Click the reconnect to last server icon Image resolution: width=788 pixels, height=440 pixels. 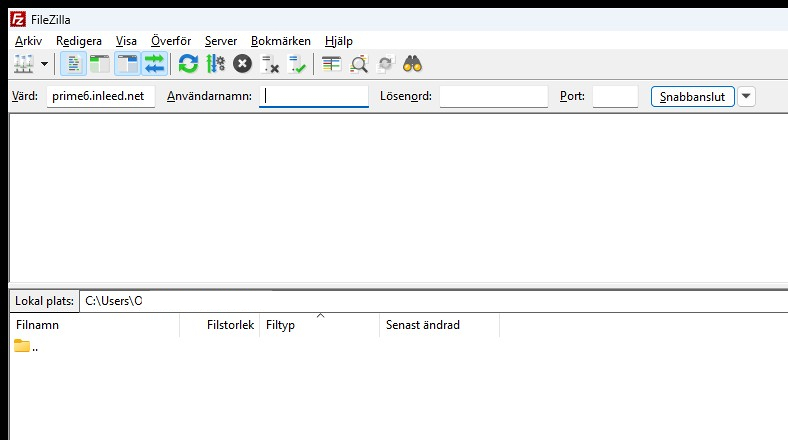pos(297,64)
